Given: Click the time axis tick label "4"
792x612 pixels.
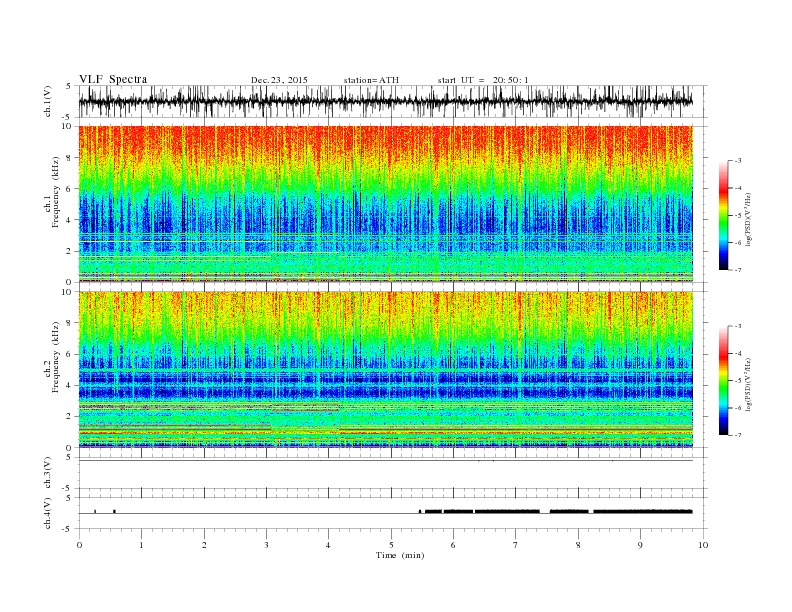Looking at the screenshot, I should (x=328, y=545).
